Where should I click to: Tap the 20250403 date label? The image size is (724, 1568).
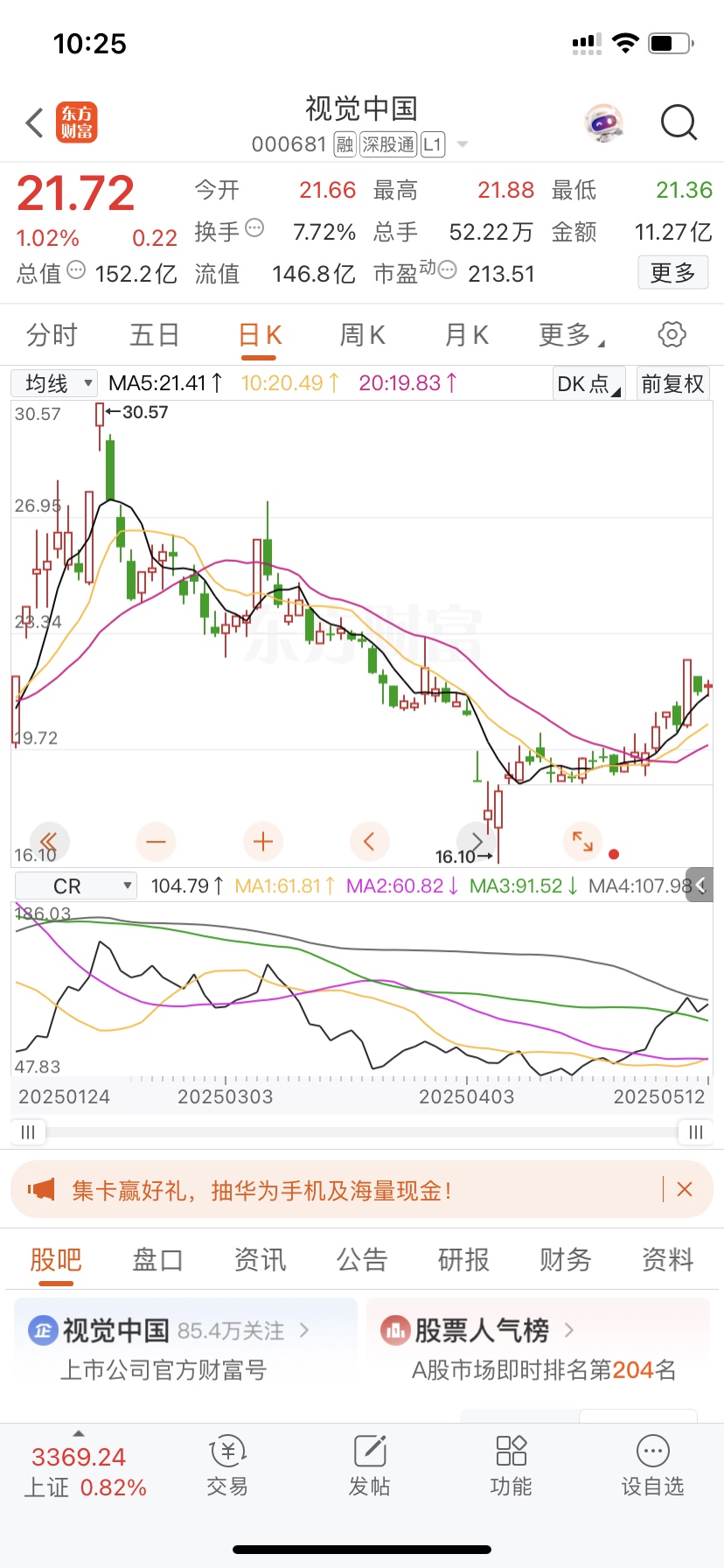[x=467, y=1096]
